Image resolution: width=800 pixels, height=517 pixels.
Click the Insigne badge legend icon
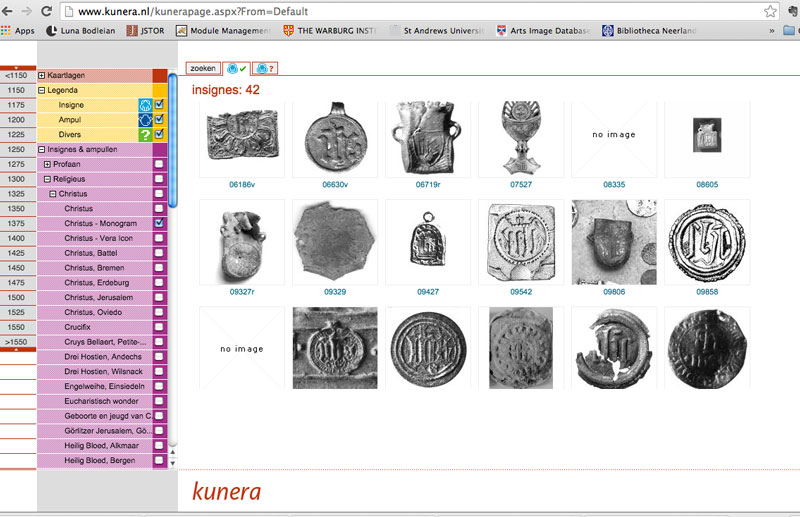coord(144,105)
